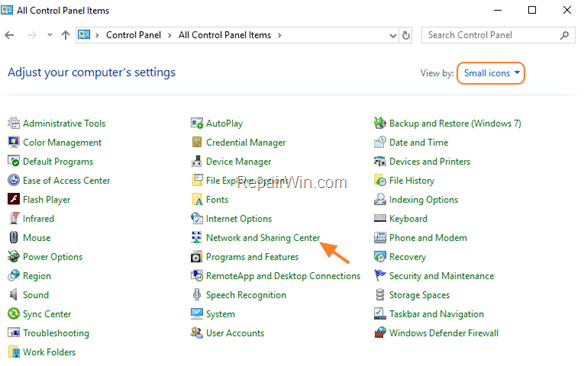Image resolution: width=584 pixels, height=366 pixels.
Task: Click the Administrative Tools icon
Action: 14,123
